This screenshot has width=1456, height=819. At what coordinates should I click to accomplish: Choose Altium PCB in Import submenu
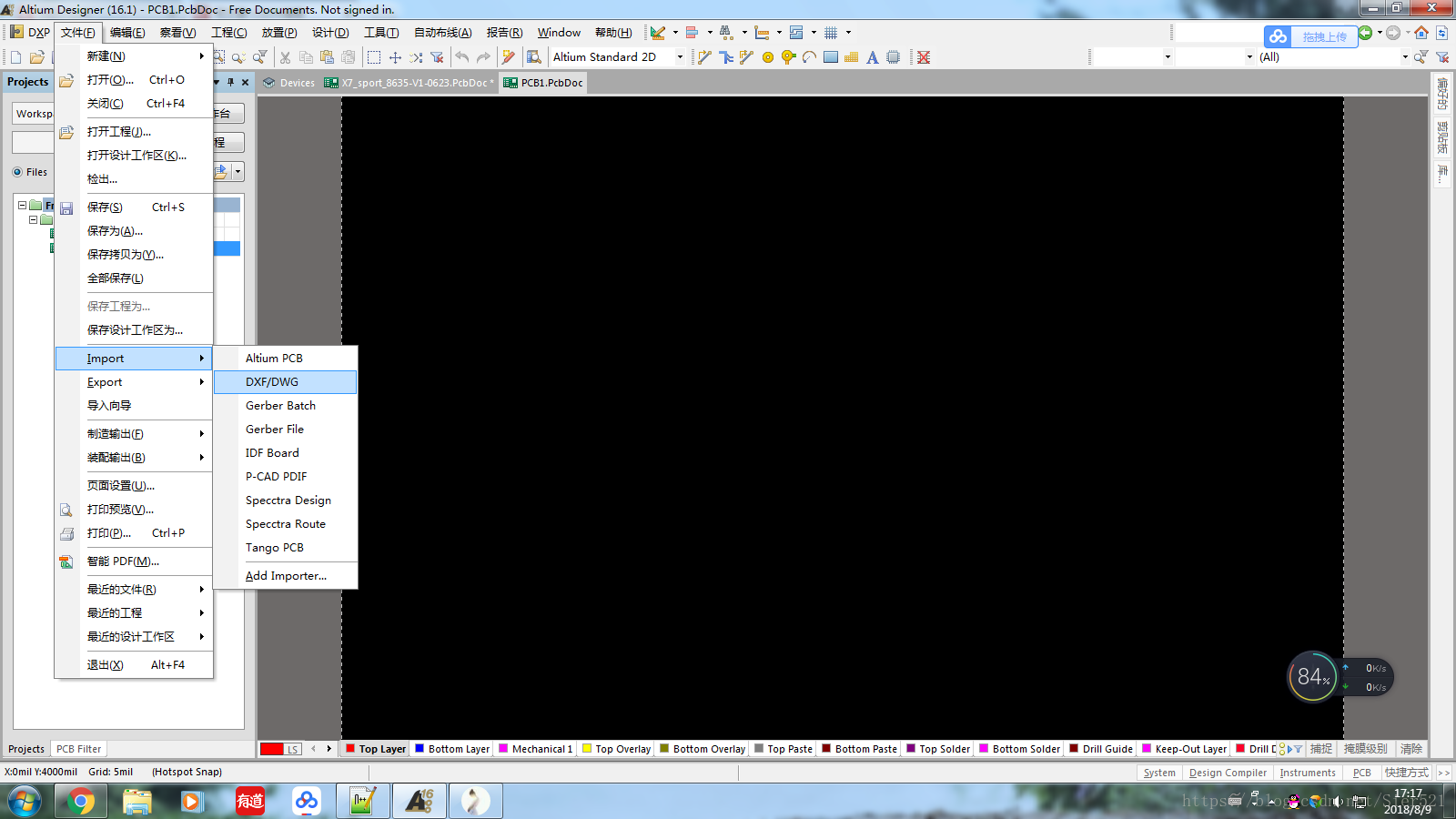point(285,359)
